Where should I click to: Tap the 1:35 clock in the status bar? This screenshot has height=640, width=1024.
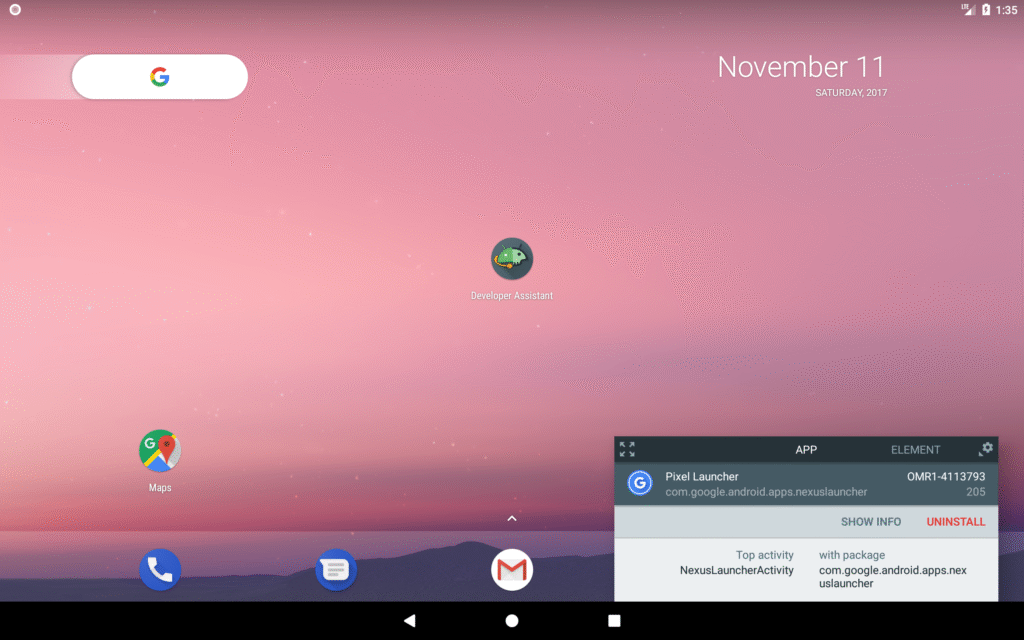pyautogui.click(x=1005, y=9)
